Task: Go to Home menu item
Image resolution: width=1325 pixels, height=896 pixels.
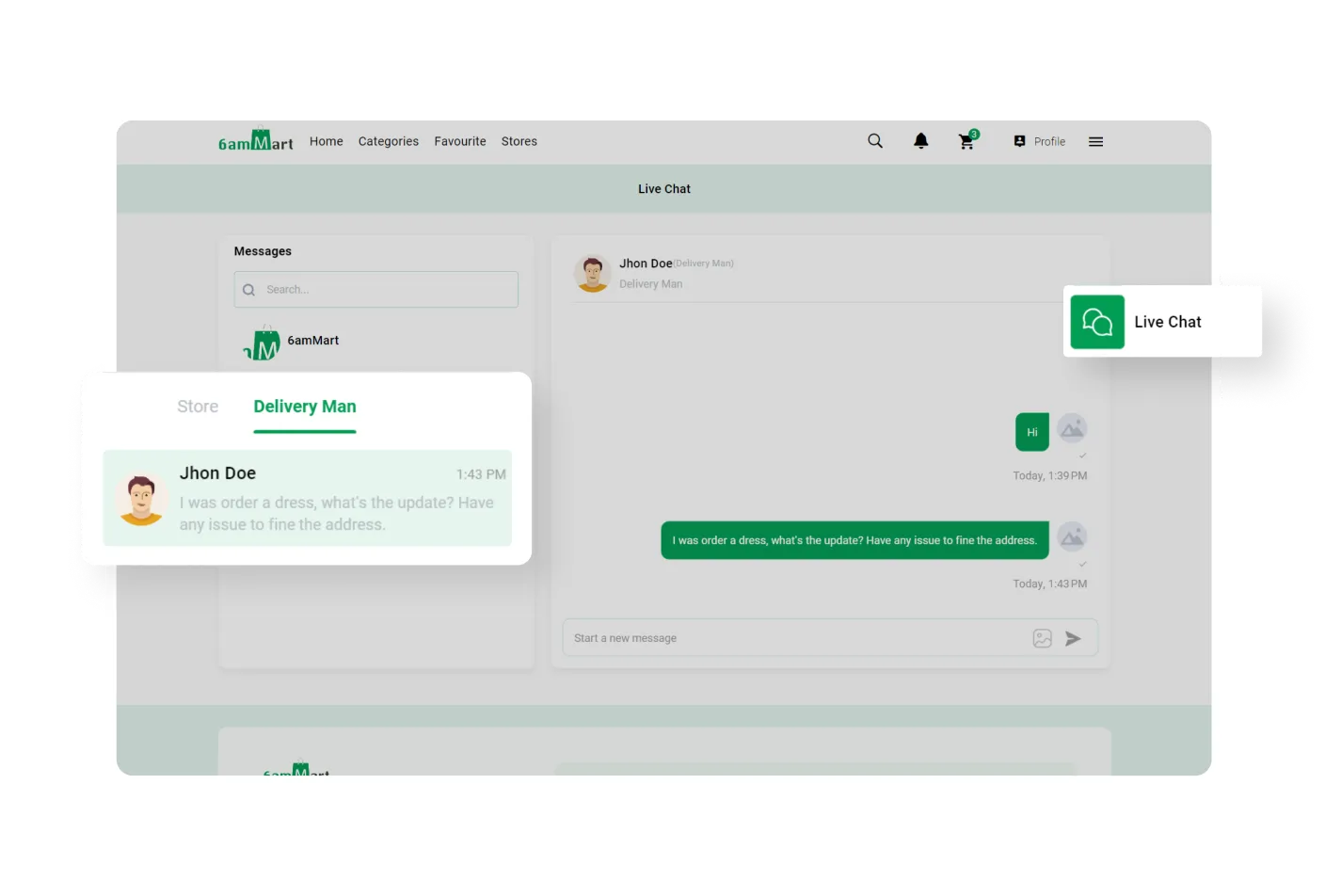Action: [326, 141]
